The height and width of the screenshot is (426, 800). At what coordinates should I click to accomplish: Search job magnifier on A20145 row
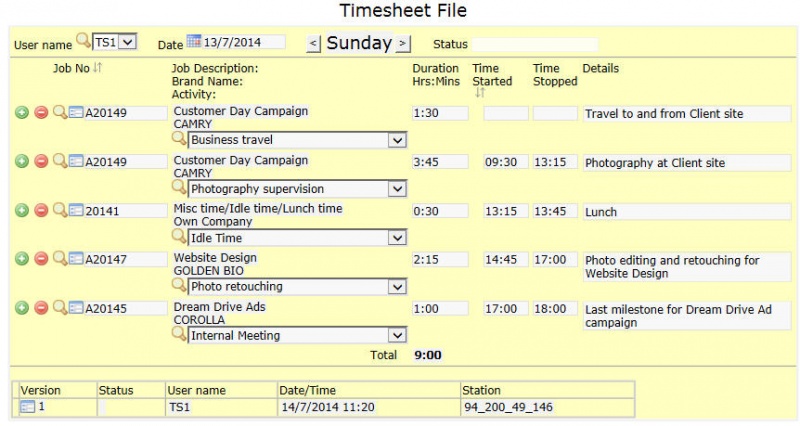[x=60, y=307]
